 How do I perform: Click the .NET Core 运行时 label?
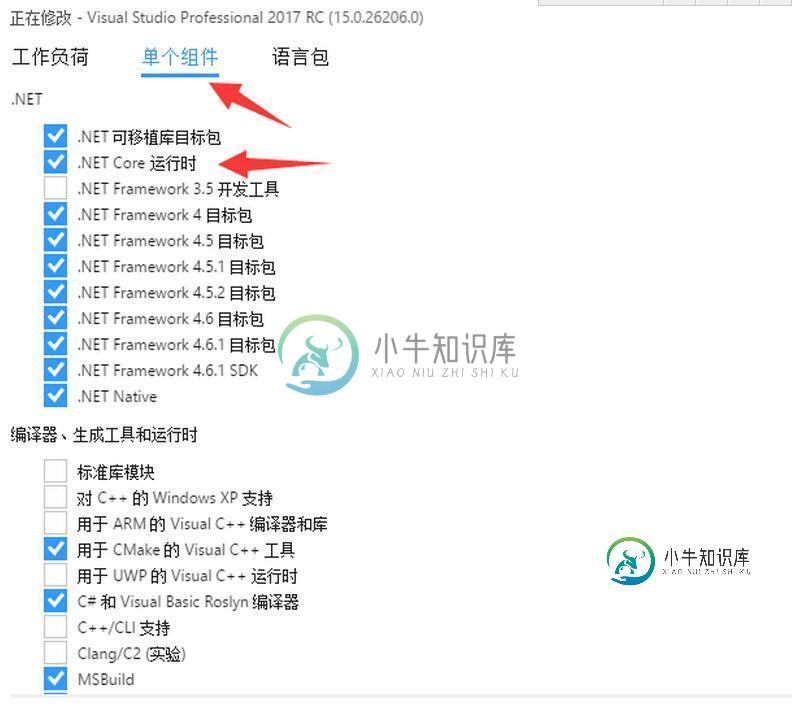[137, 163]
